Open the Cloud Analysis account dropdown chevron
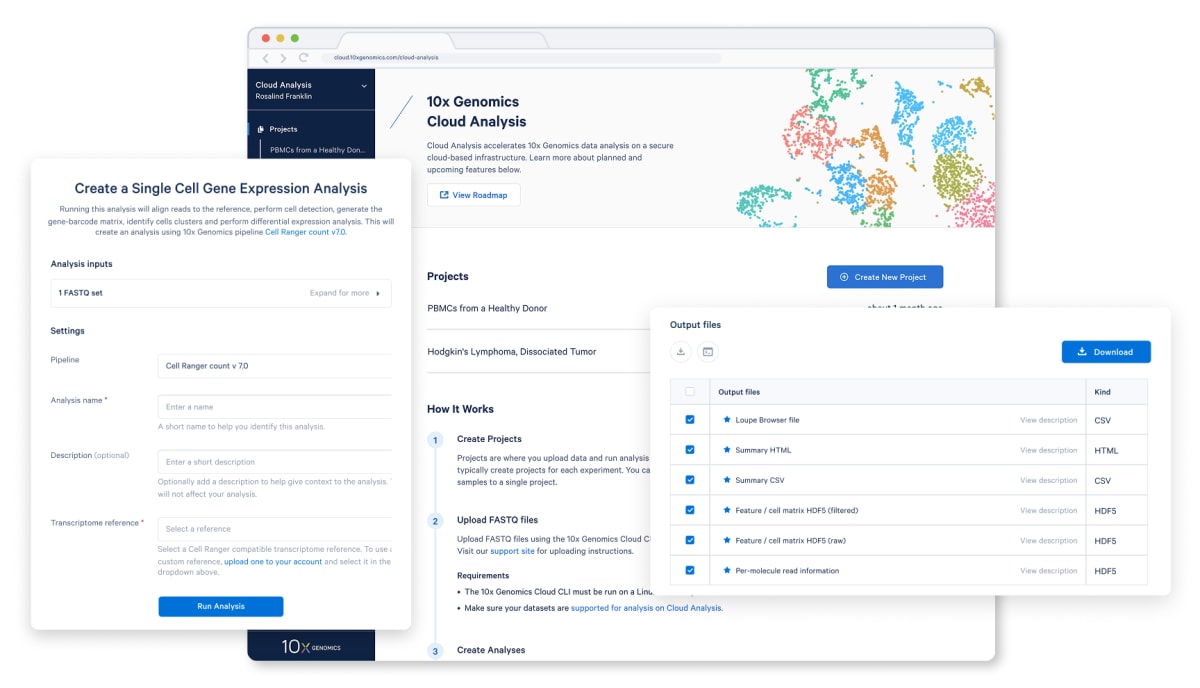The width and height of the screenshot is (1200, 688). coord(364,87)
